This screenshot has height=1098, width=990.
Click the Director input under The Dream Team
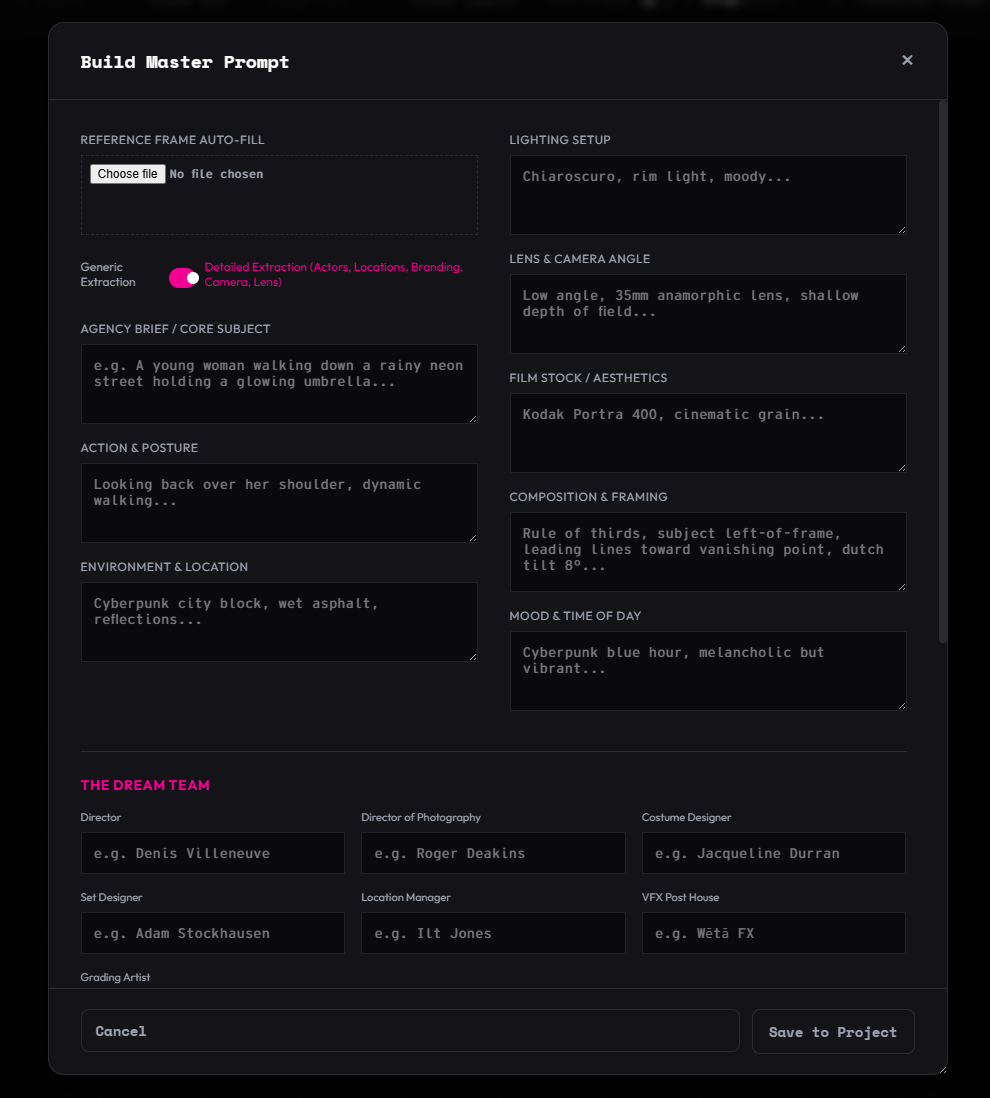(x=212, y=852)
